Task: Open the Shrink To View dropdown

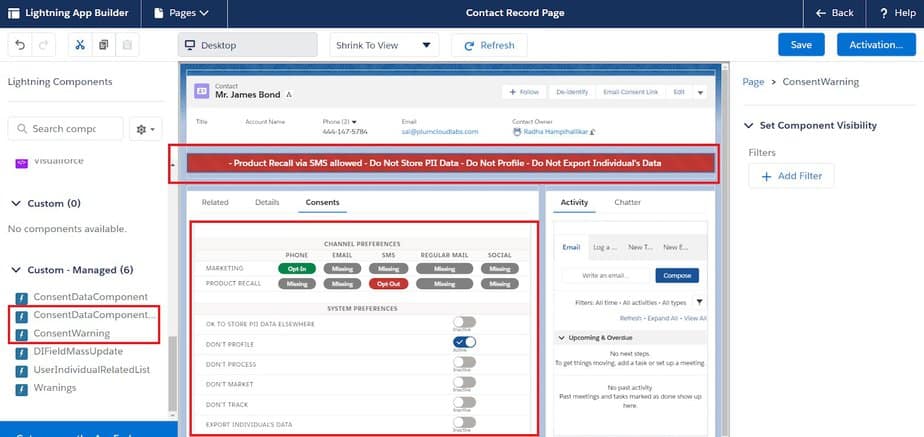Action: pyautogui.click(x=384, y=45)
